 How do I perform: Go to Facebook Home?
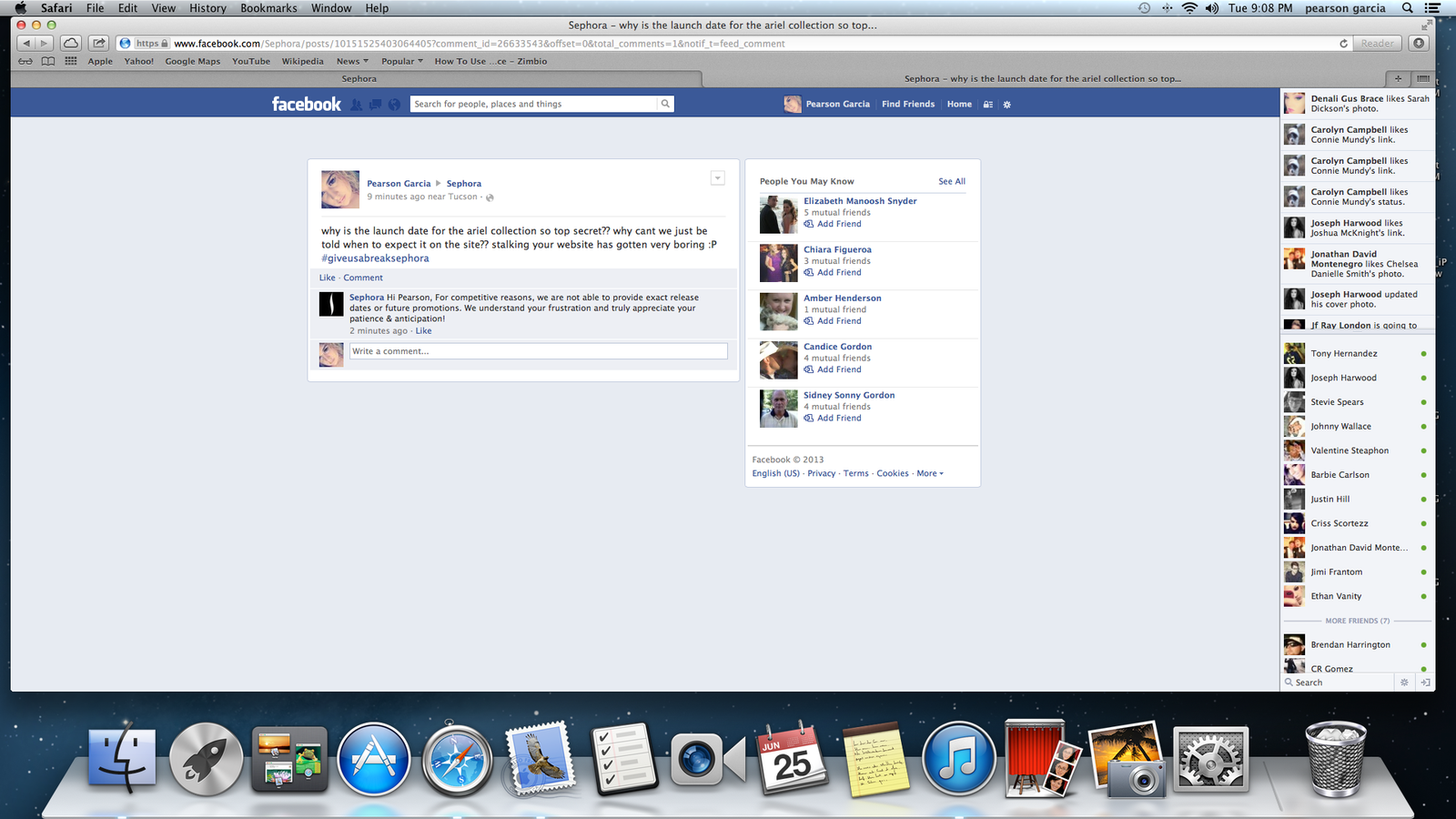pos(959,105)
